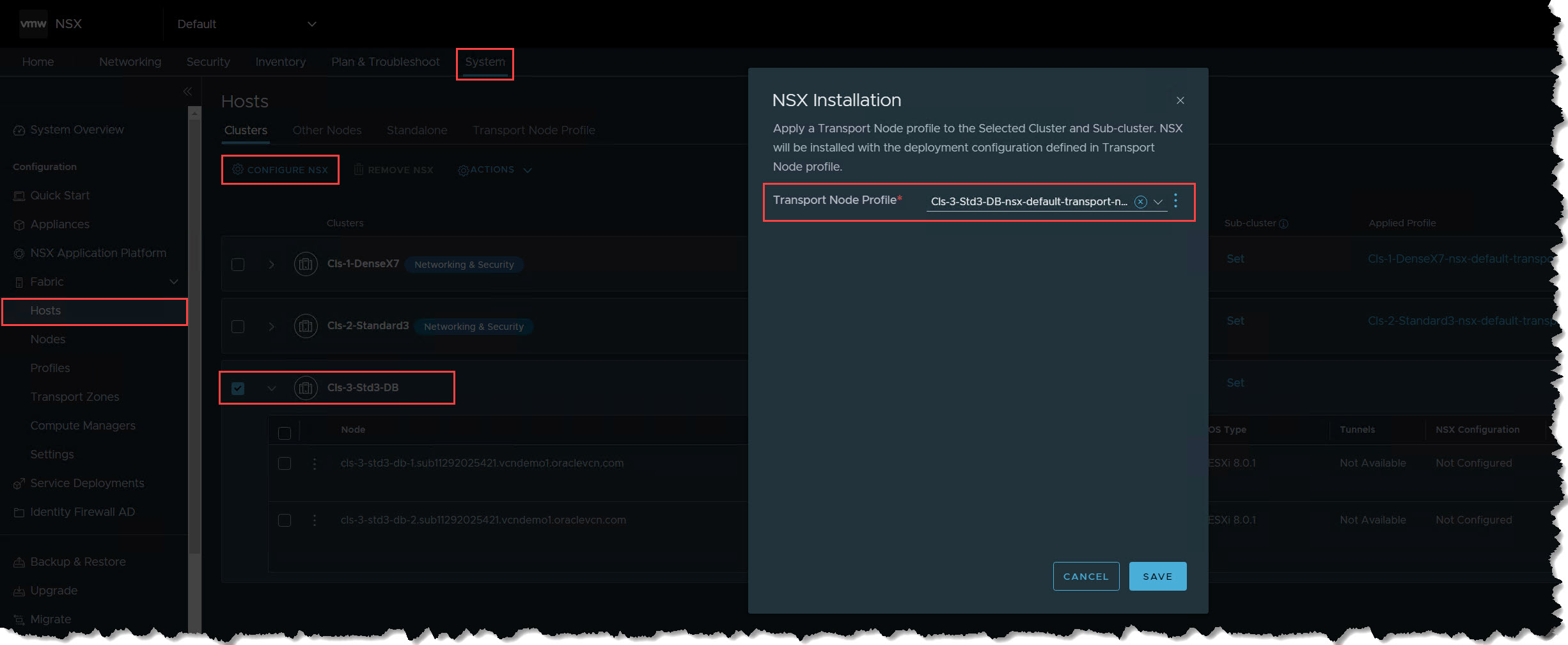
Task: Select Compute Managers in the sidebar
Action: pyautogui.click(x=82, y=426)
